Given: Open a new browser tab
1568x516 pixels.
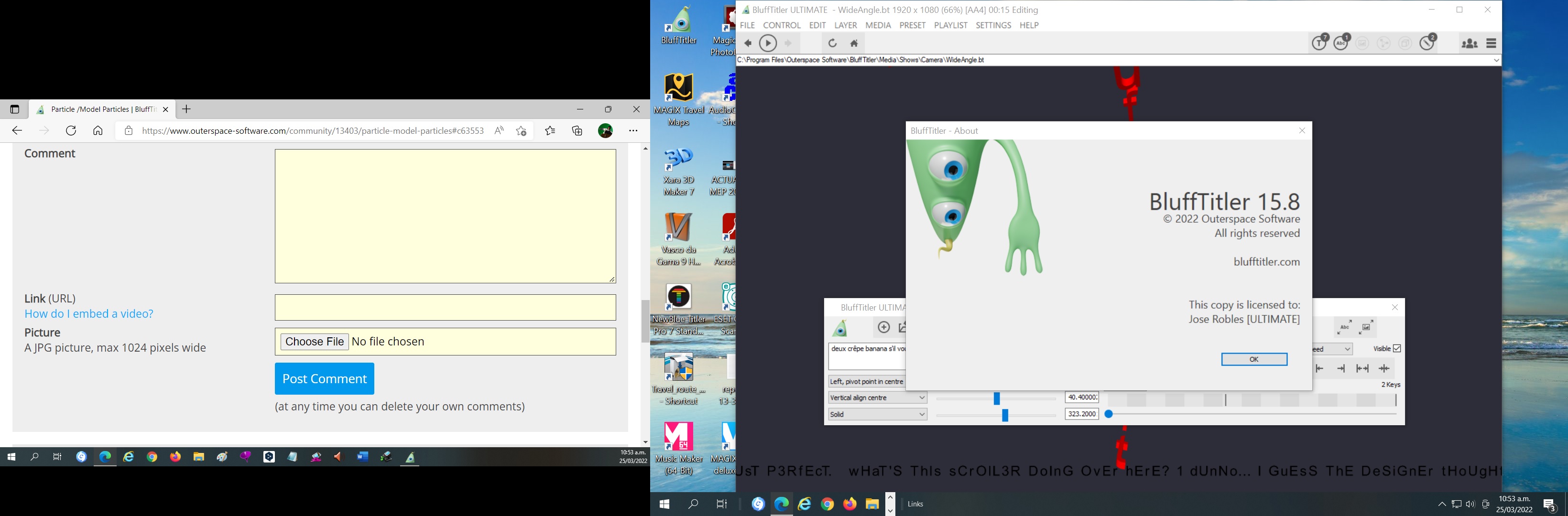Looking at the screenshot, I should (x=187, y=109).
